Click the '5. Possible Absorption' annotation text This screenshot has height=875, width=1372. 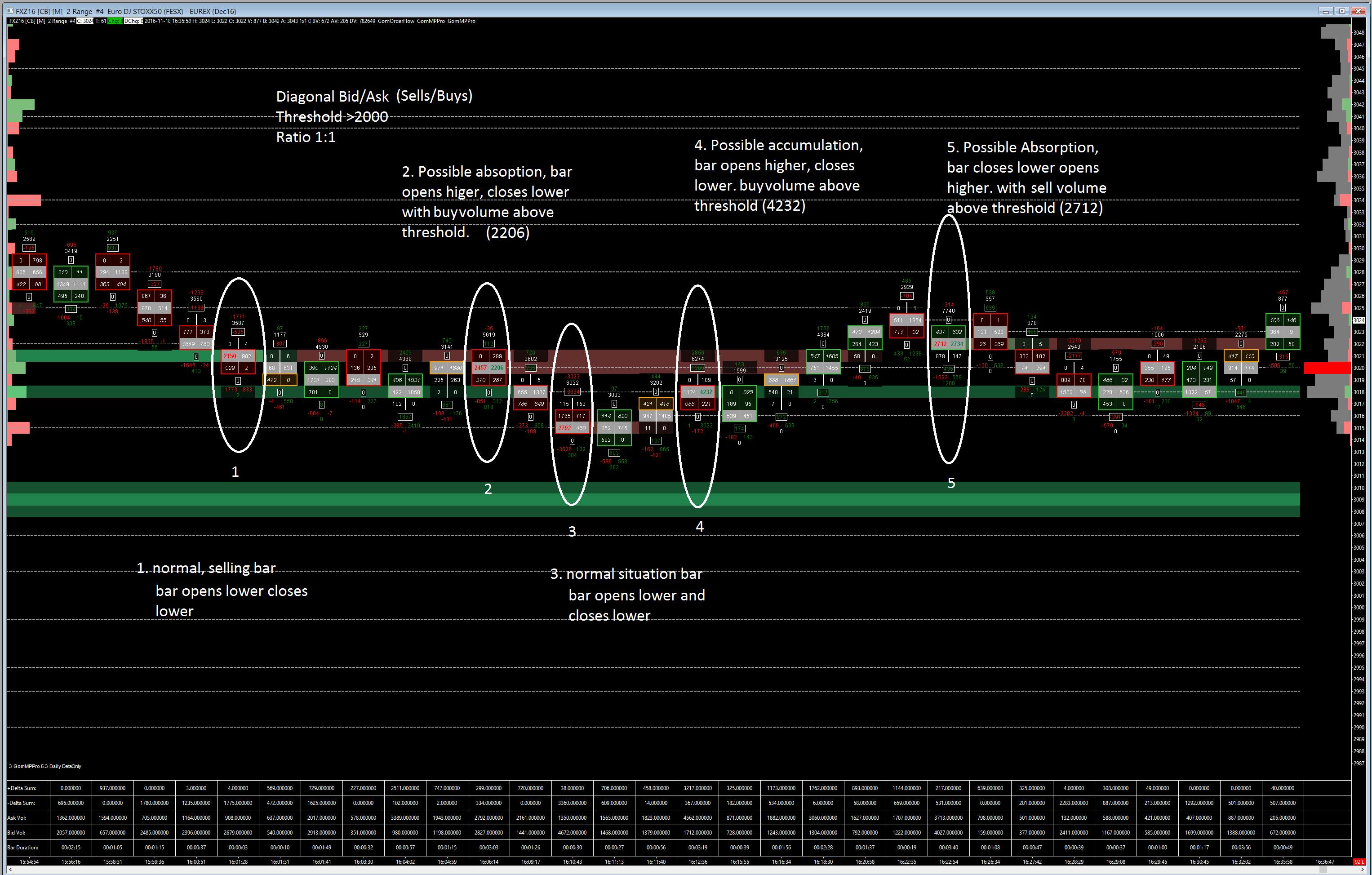1022,147
